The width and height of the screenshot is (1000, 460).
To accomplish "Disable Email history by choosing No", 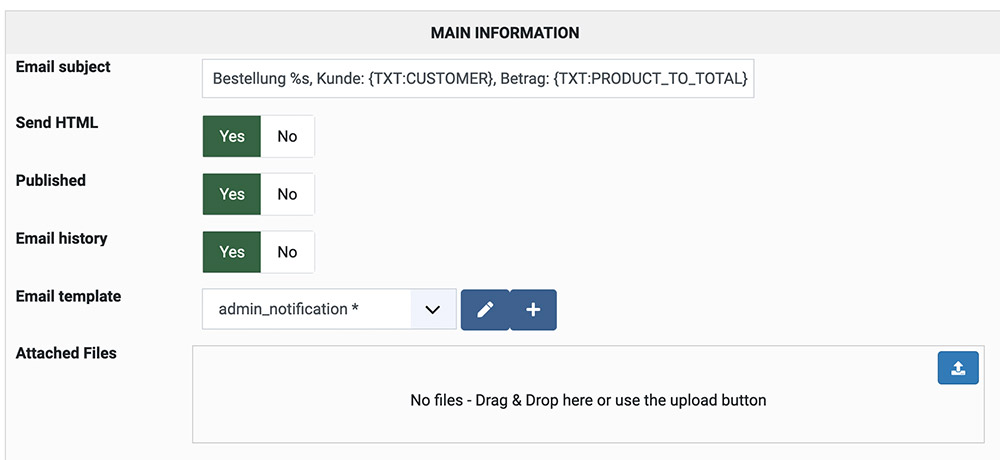I will 287,252.
